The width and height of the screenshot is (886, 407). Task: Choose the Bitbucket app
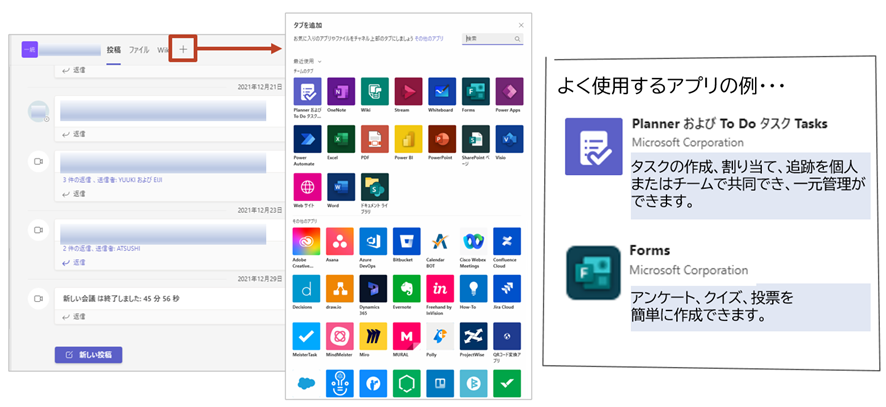click(x=407, y=241)
